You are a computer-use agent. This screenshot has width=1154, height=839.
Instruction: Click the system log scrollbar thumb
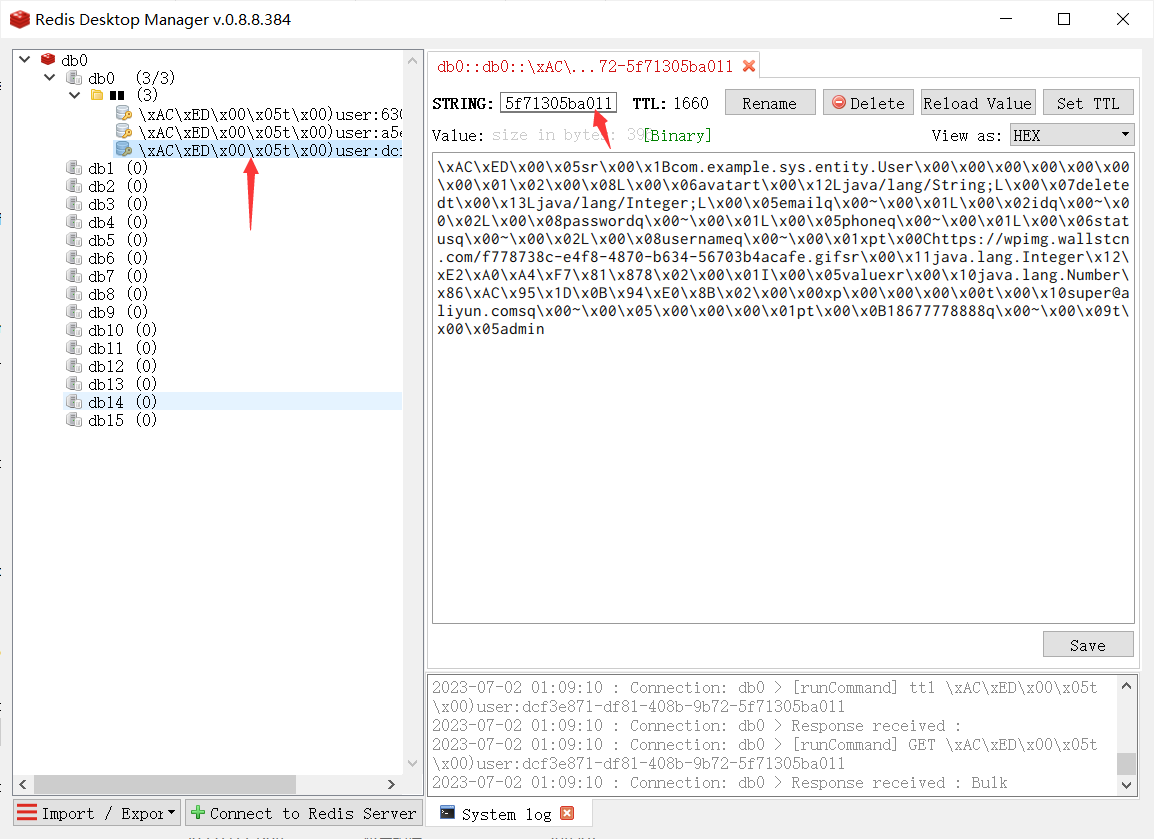tap(1126, 764)
